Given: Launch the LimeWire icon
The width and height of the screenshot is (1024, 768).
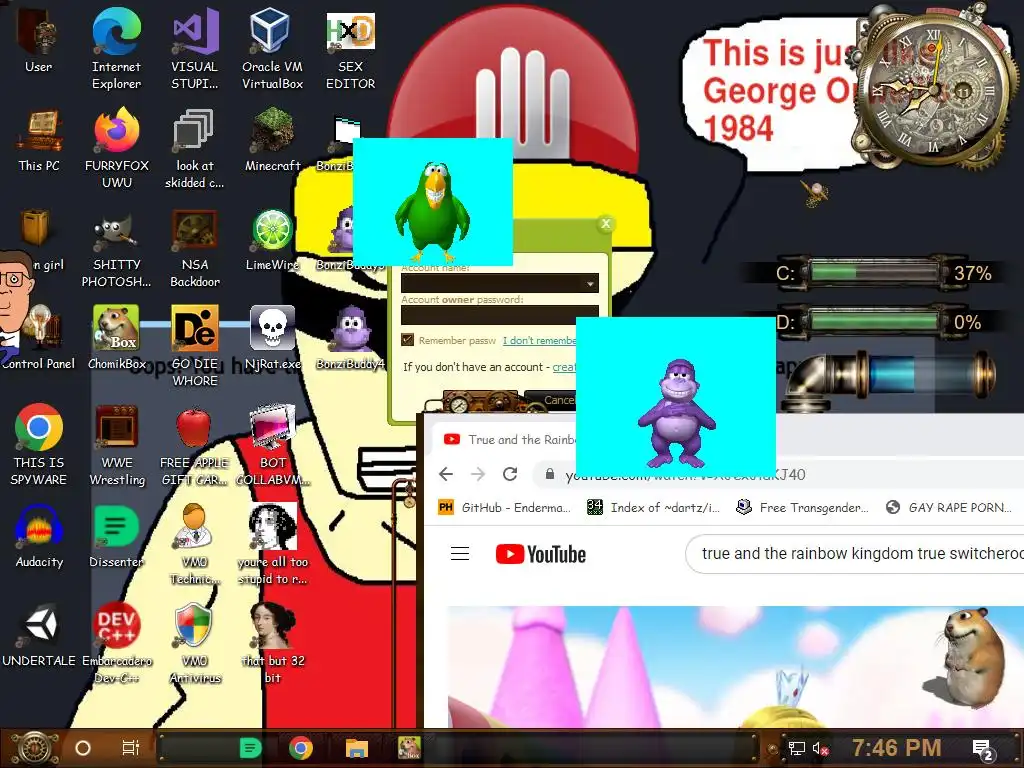Looking at the screenshot, I should [x=272, y=239].
